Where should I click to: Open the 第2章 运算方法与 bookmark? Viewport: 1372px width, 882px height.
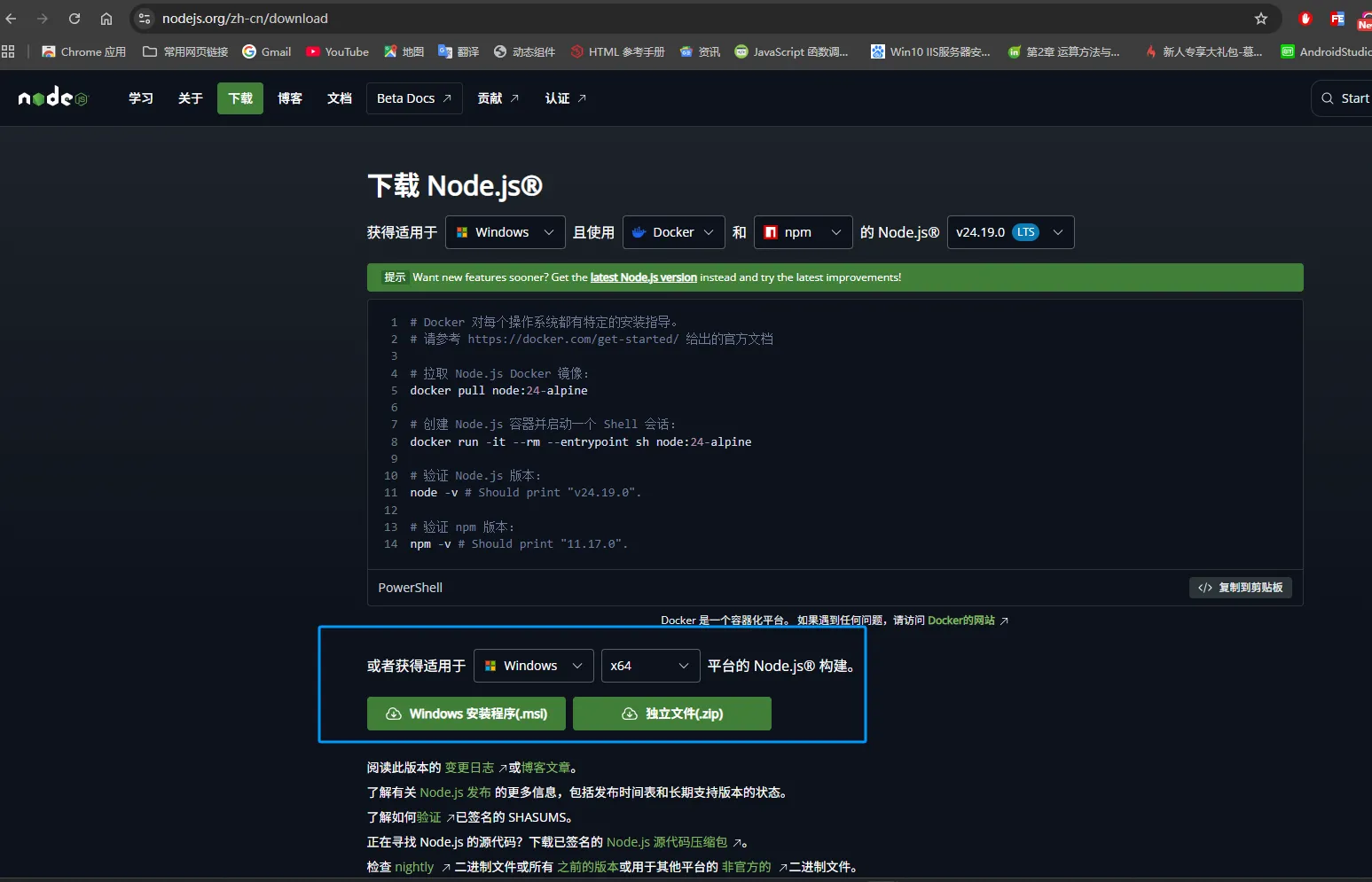click(x=1063, y=52)
